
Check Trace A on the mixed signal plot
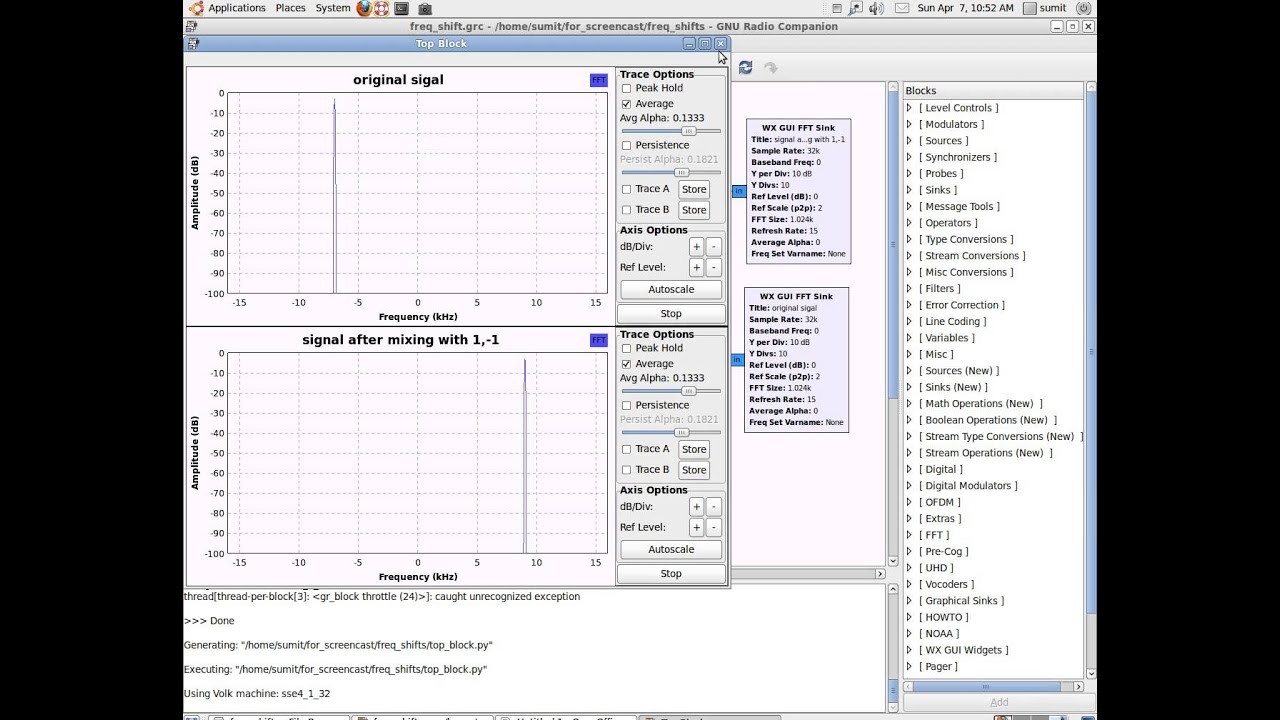[x=627, y=449]
